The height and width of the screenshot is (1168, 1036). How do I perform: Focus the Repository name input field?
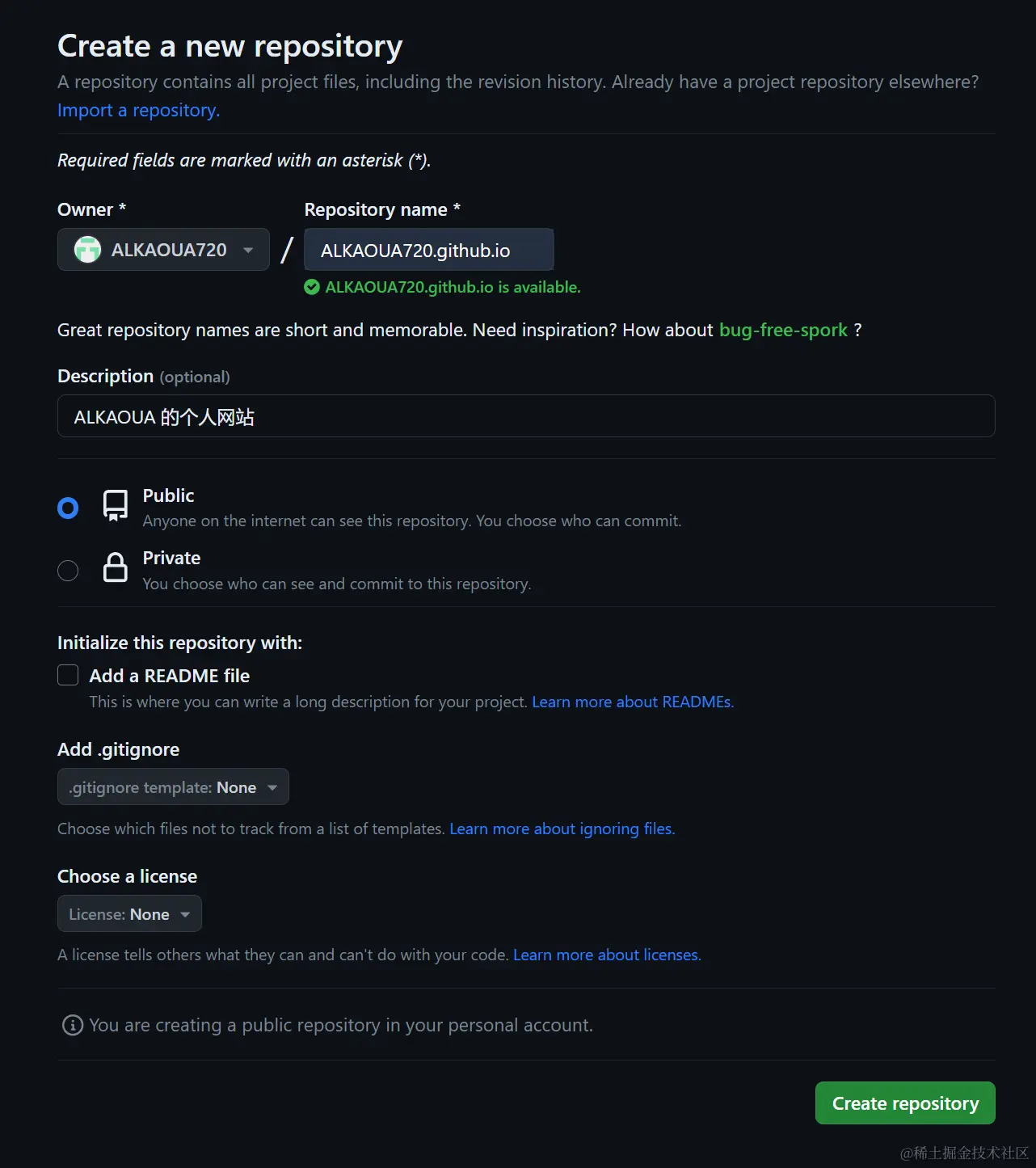(429, 251)
